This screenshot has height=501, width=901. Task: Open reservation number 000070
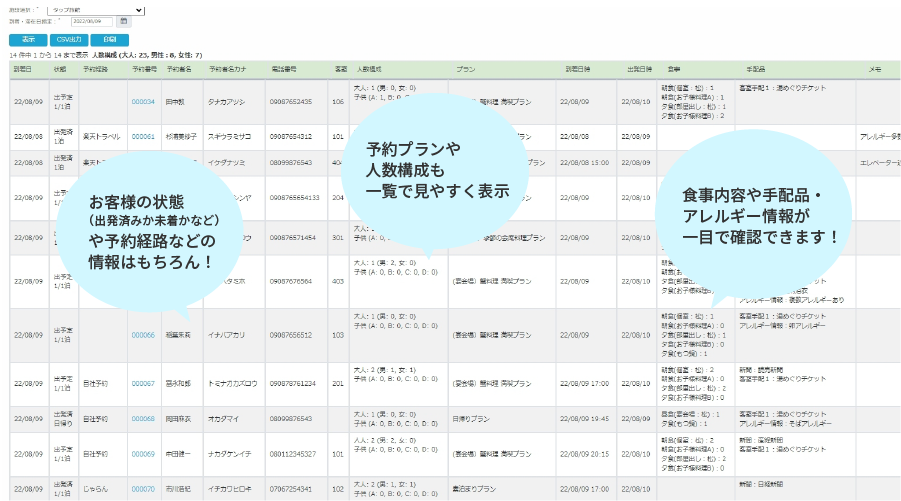pos(143,489)
